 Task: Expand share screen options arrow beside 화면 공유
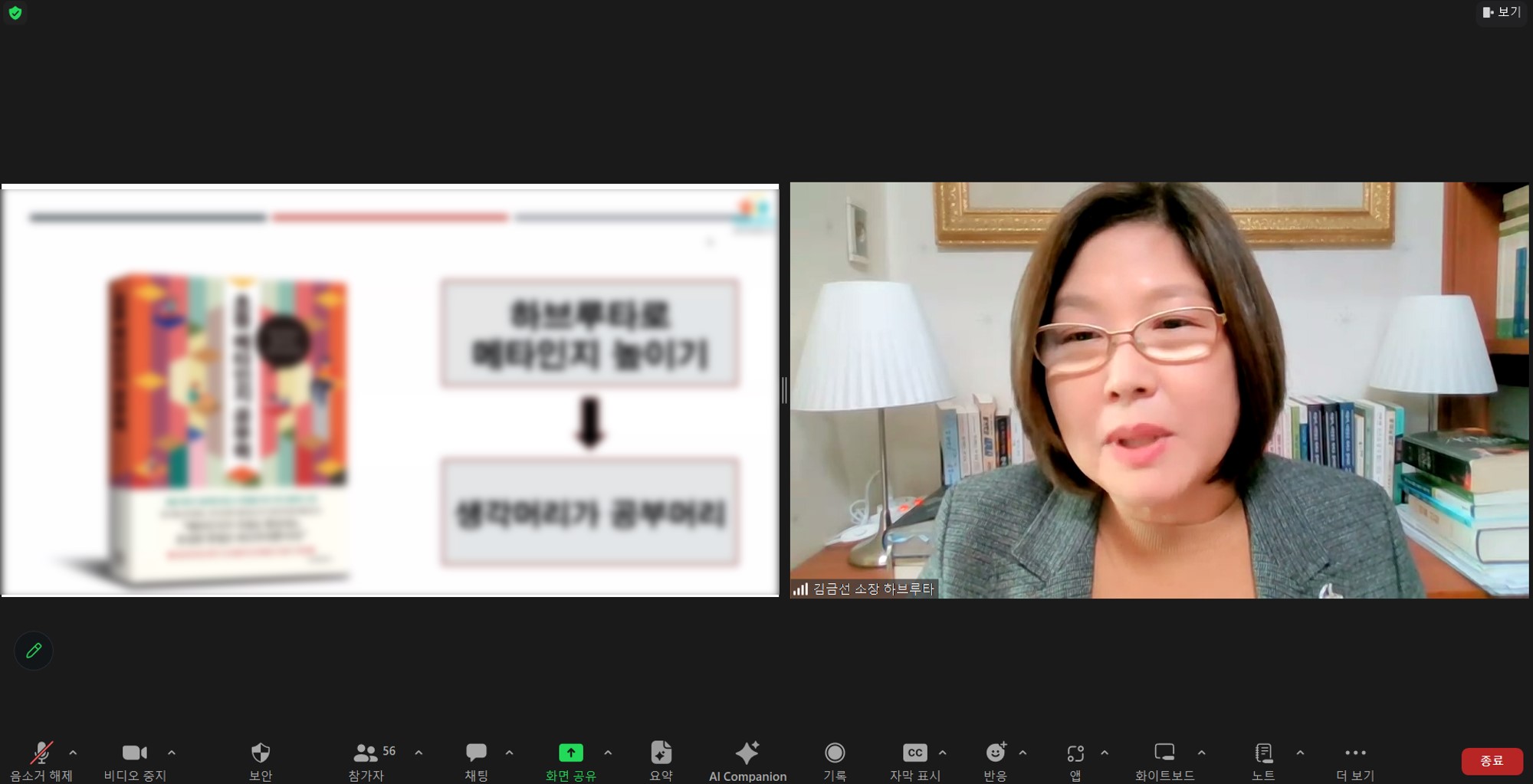pyautogui.click(x=608, y=753)
